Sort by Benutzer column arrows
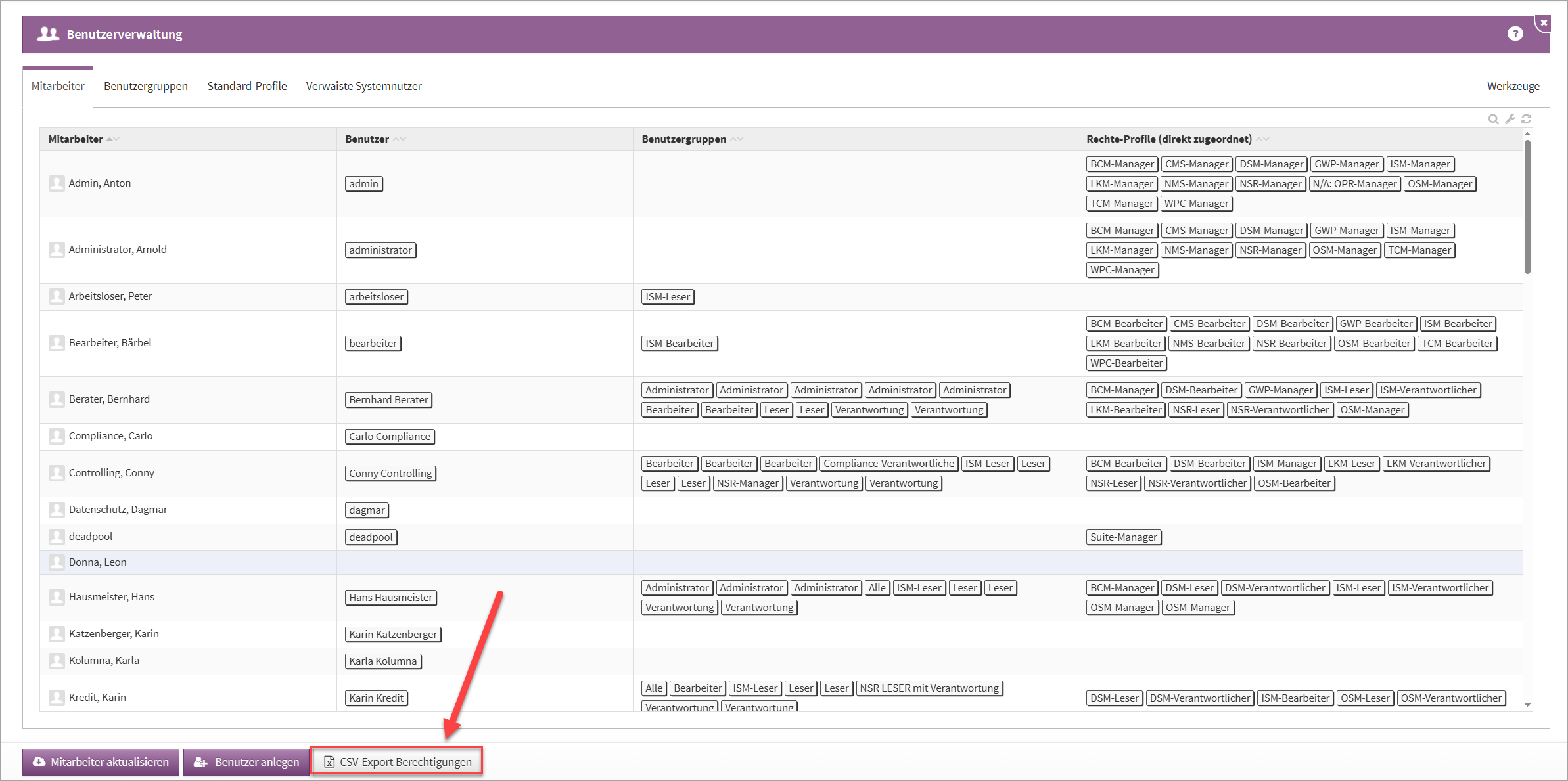Screen dimensions: 1568x781 (400, 139)
